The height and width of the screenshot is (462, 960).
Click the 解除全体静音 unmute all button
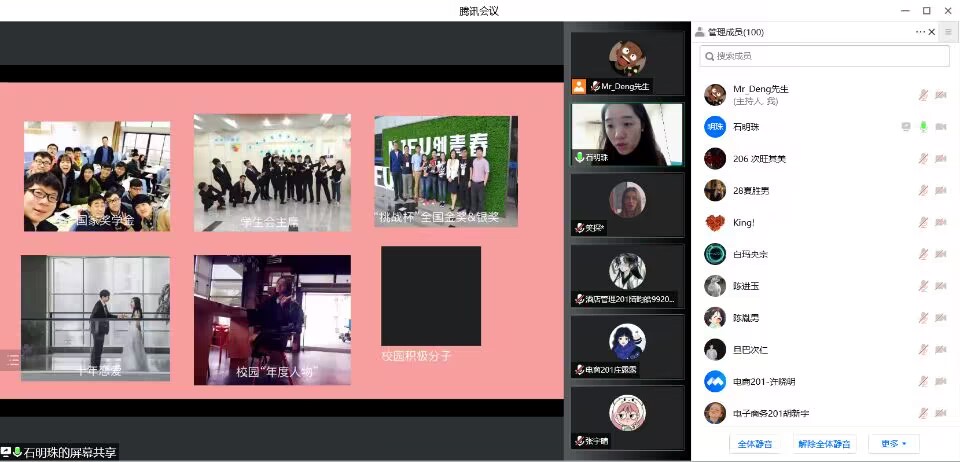825,443
